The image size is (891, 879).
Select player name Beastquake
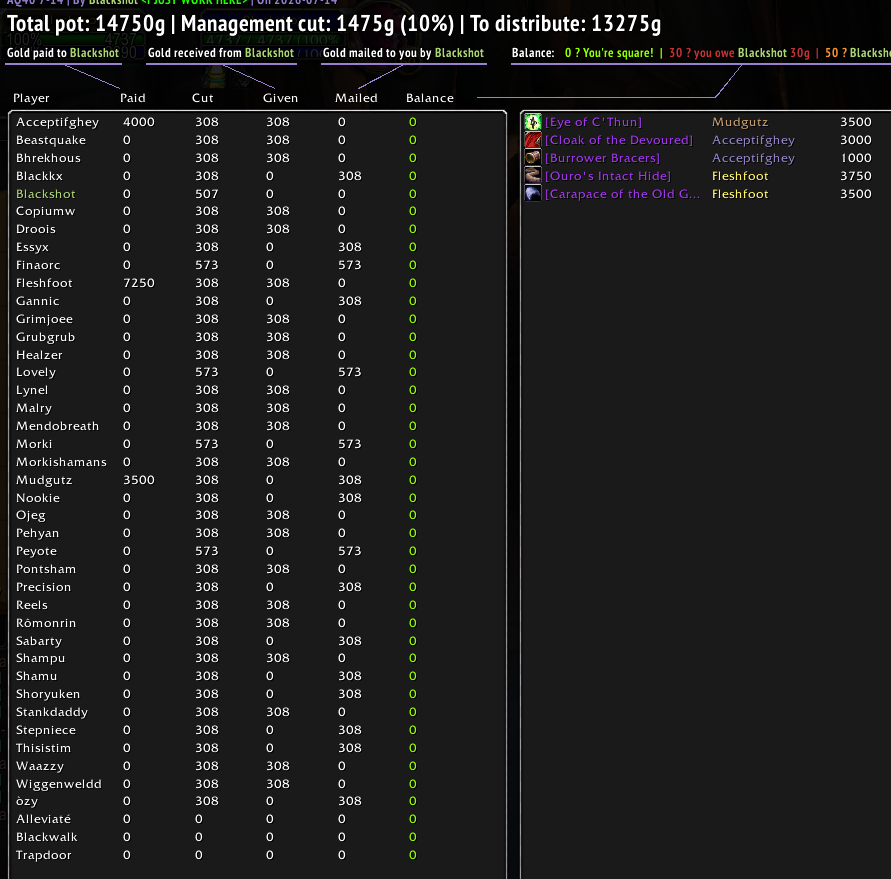click(x=51, y=140)
